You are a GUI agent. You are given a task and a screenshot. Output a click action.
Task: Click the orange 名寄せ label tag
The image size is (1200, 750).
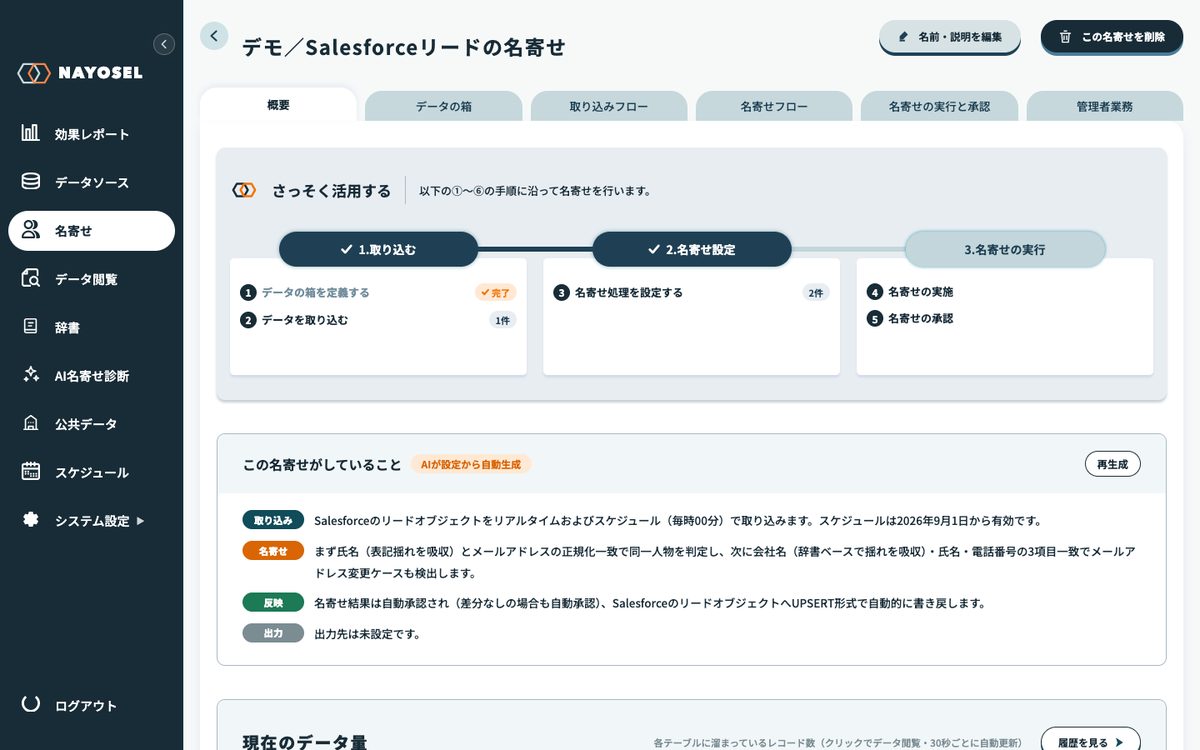[x=273, y=551]
